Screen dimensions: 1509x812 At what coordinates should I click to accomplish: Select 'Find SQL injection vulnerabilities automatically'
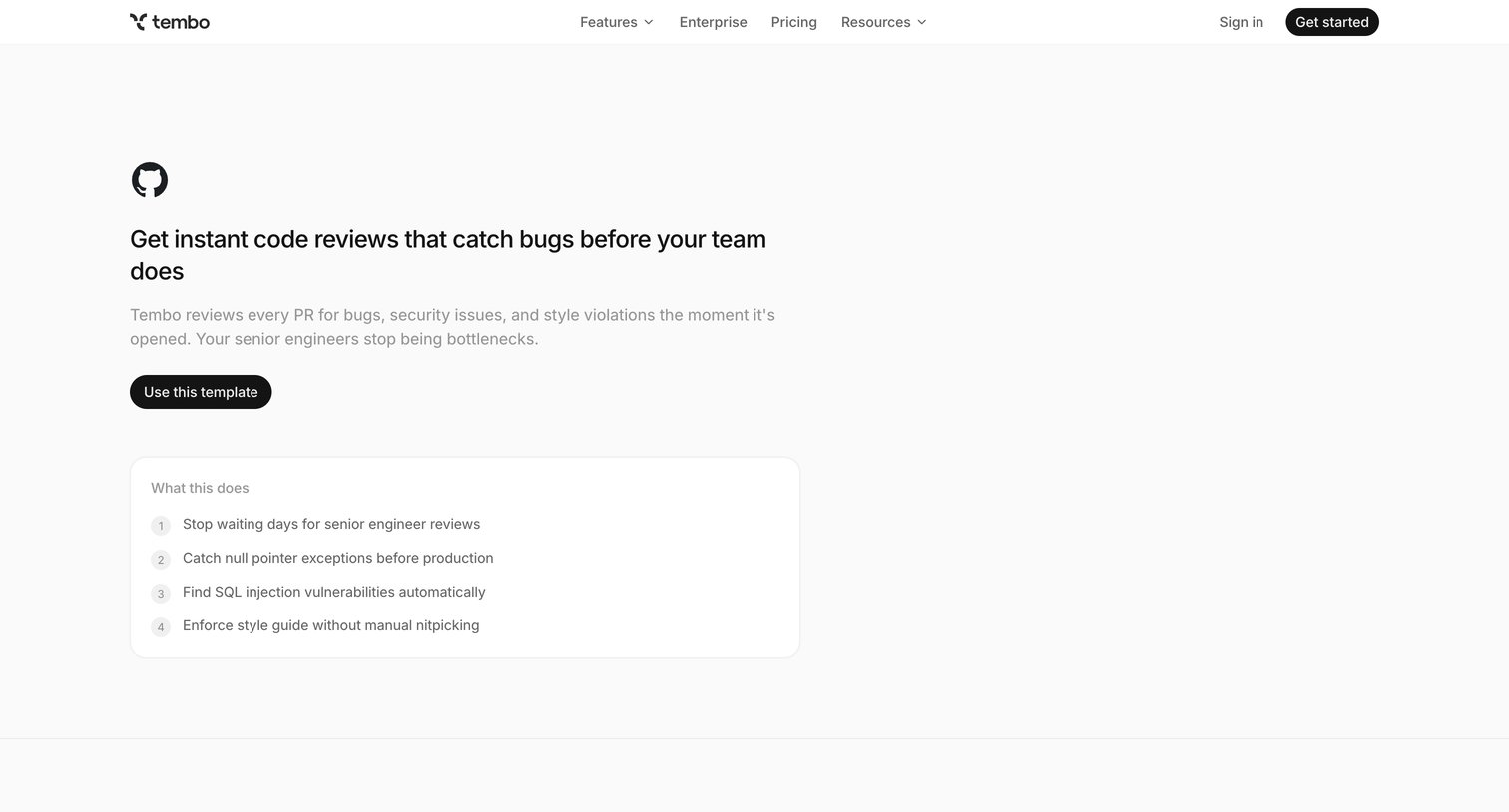point(334,592)
